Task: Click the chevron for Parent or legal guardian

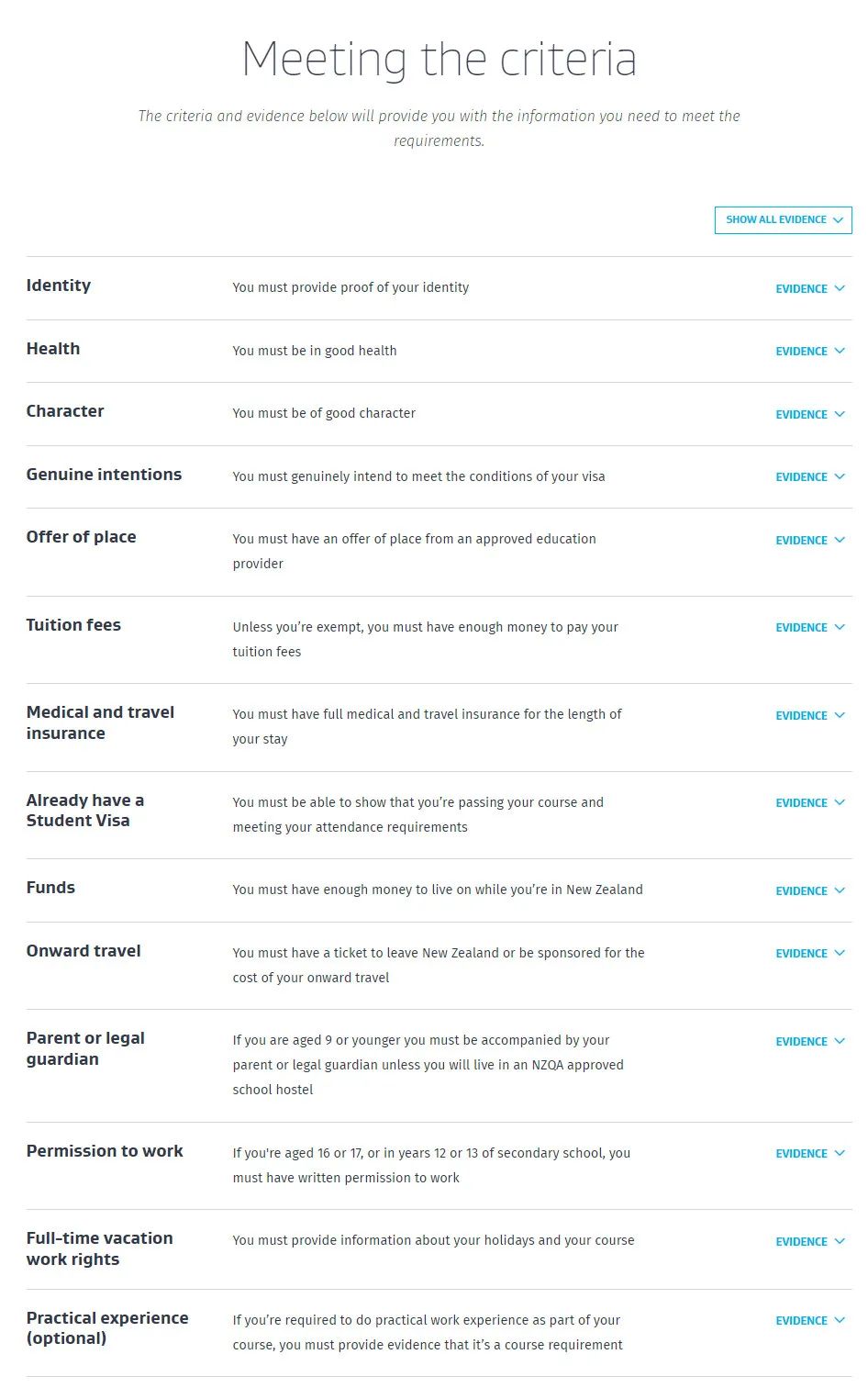Action: click(839, 1041)
